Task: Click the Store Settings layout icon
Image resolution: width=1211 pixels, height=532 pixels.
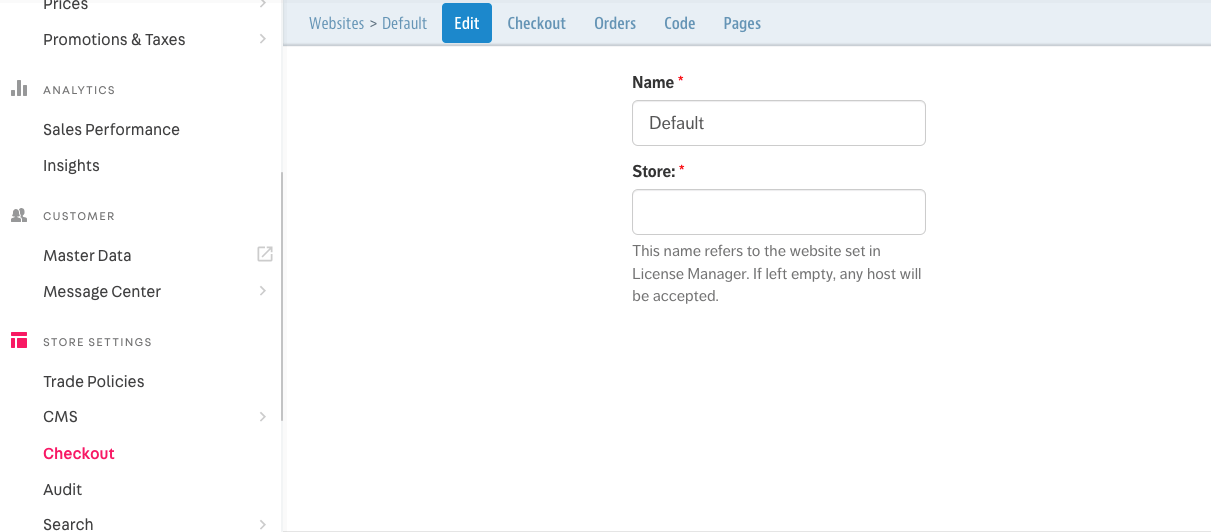Action: (x=19, y=341)
